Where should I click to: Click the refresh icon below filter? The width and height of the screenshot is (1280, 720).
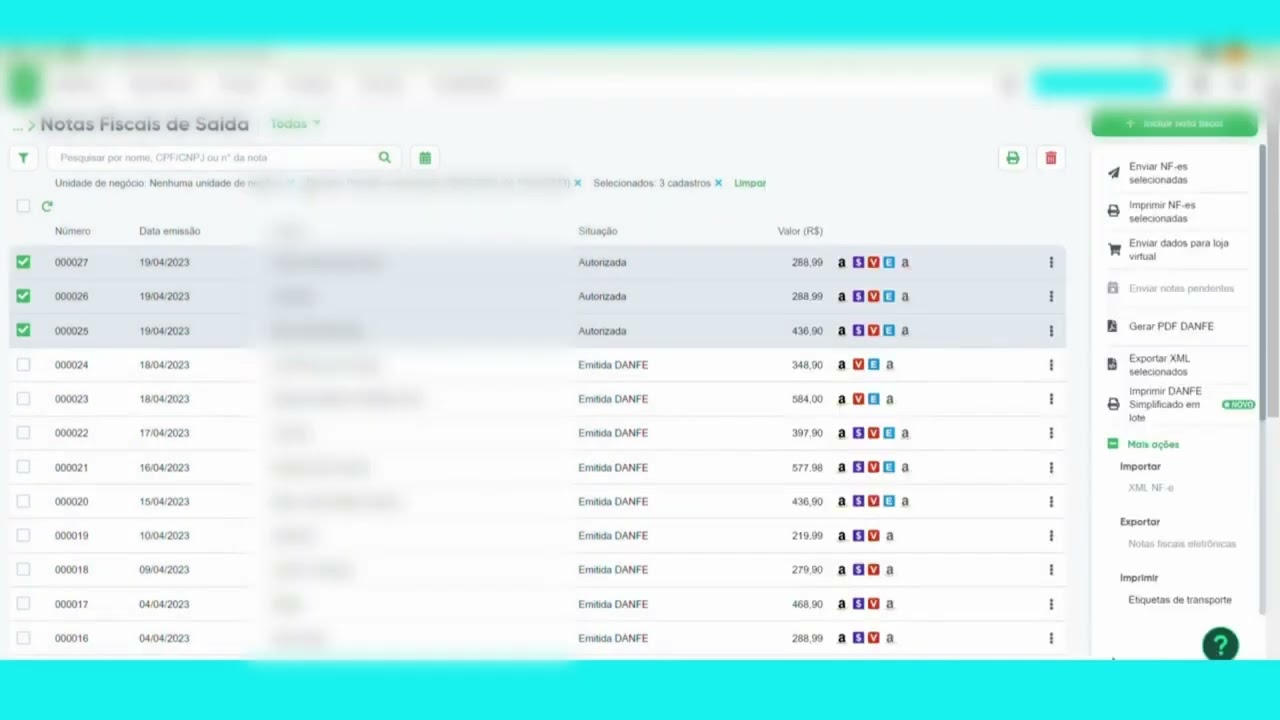point(47,207)
